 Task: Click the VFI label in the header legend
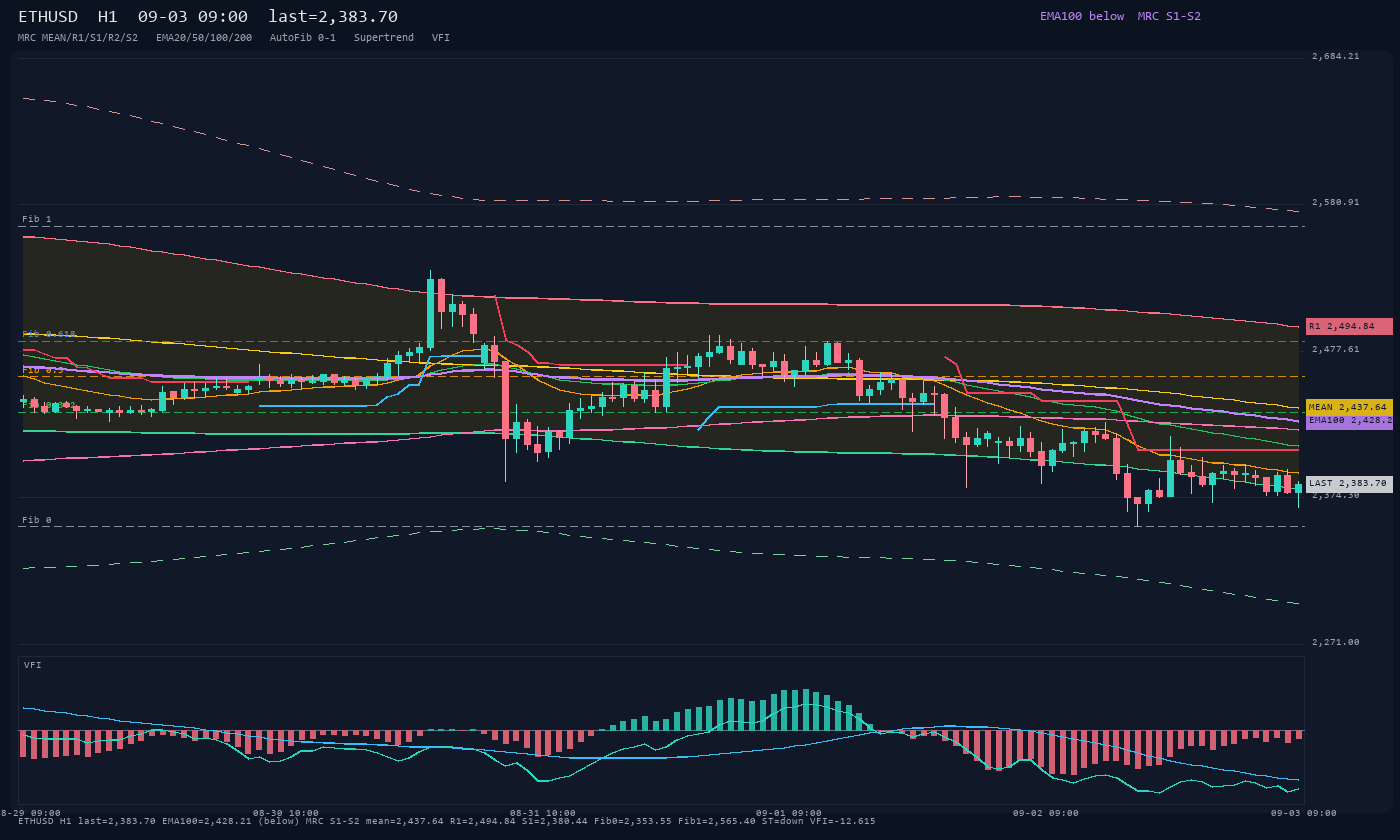tap(441, 37)
